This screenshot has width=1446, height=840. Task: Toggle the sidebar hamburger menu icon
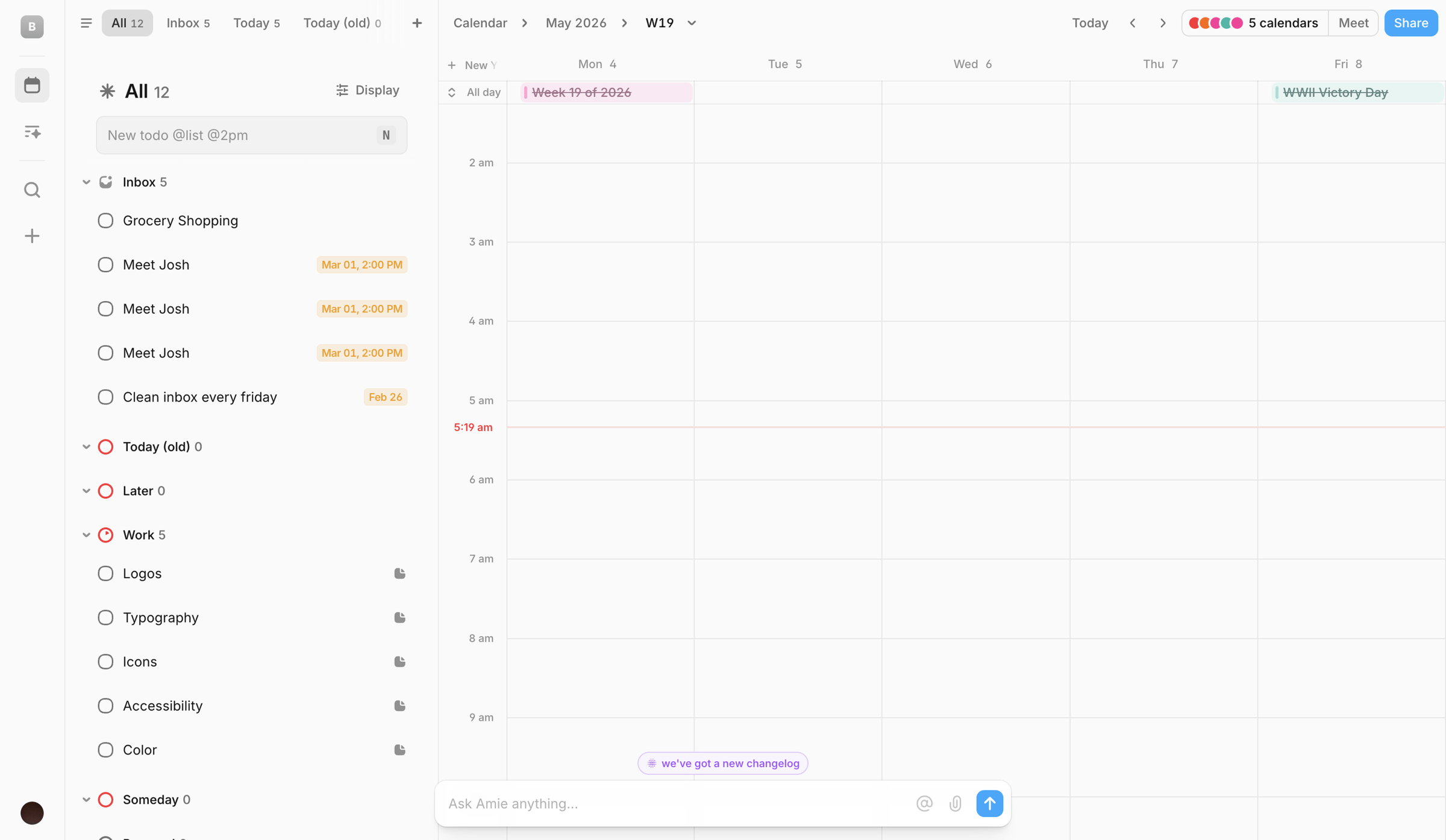click(86, 23)
